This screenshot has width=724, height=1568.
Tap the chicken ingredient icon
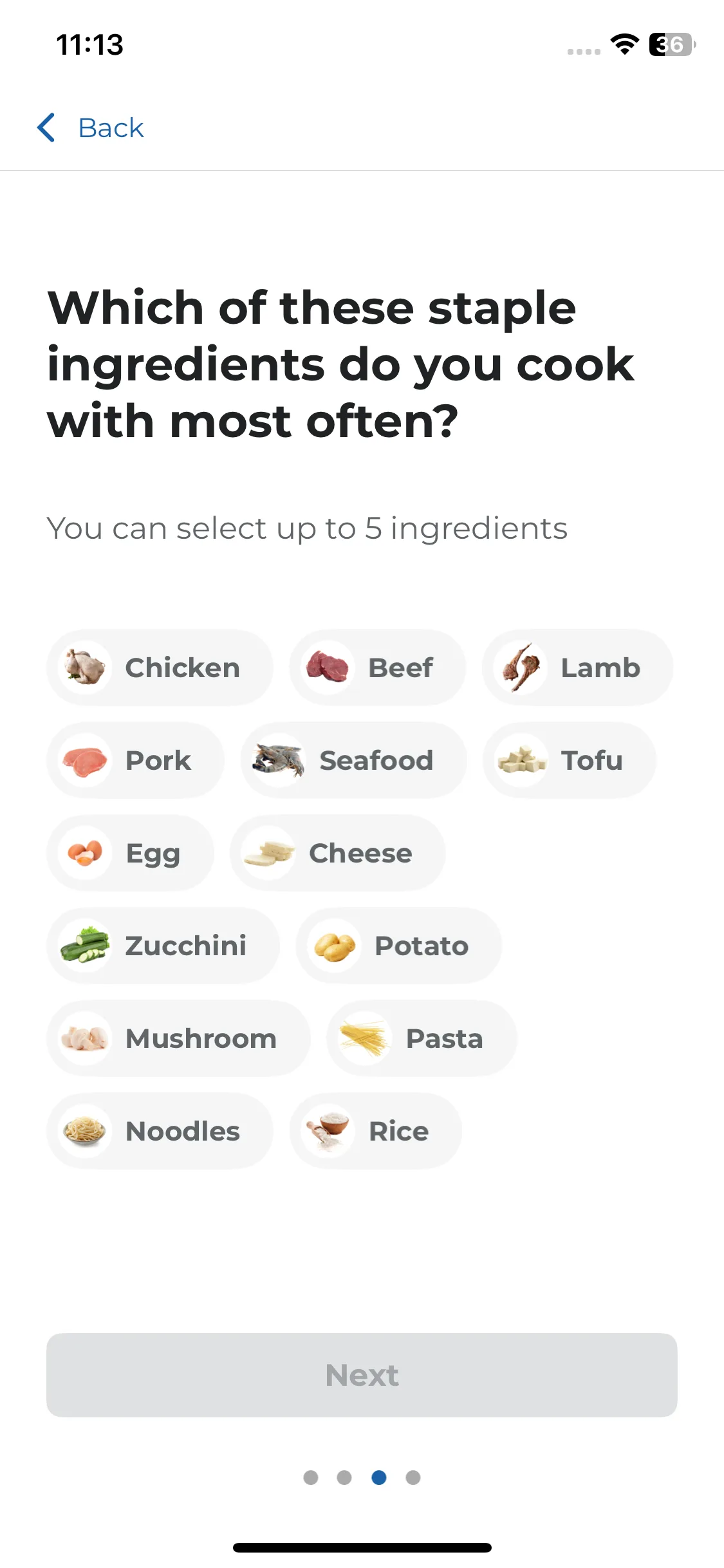[x=85, y=667]
